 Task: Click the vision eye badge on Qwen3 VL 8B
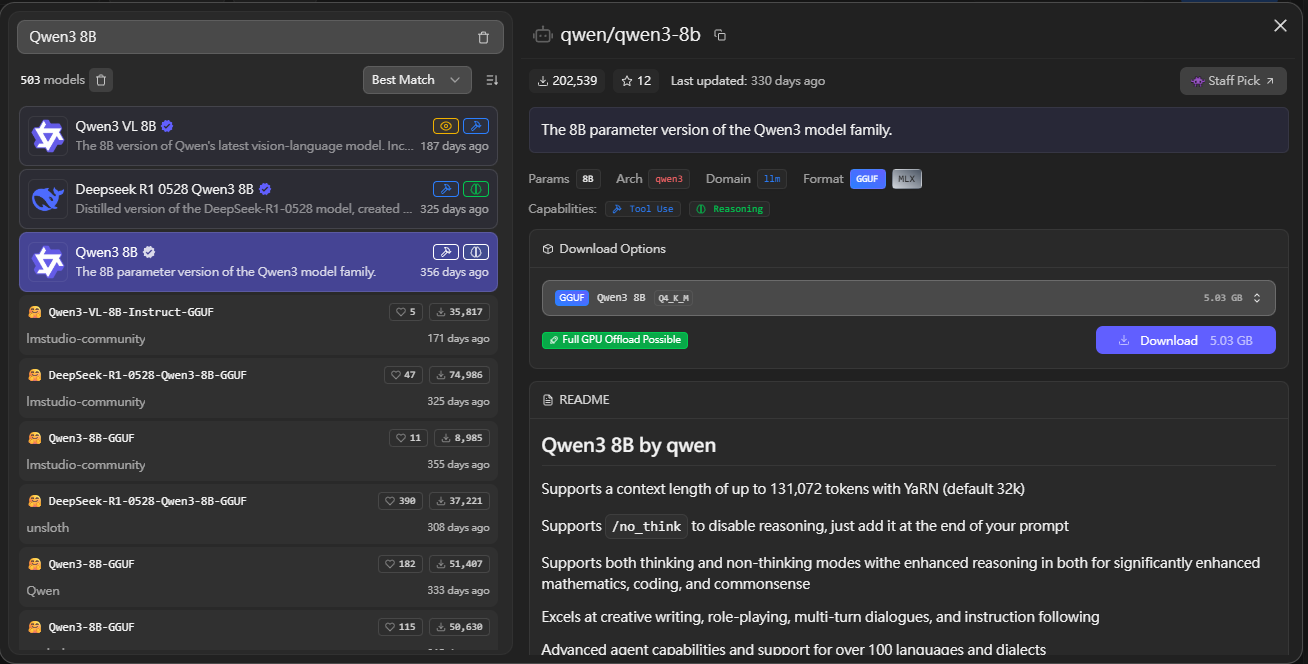click(446, 126)
